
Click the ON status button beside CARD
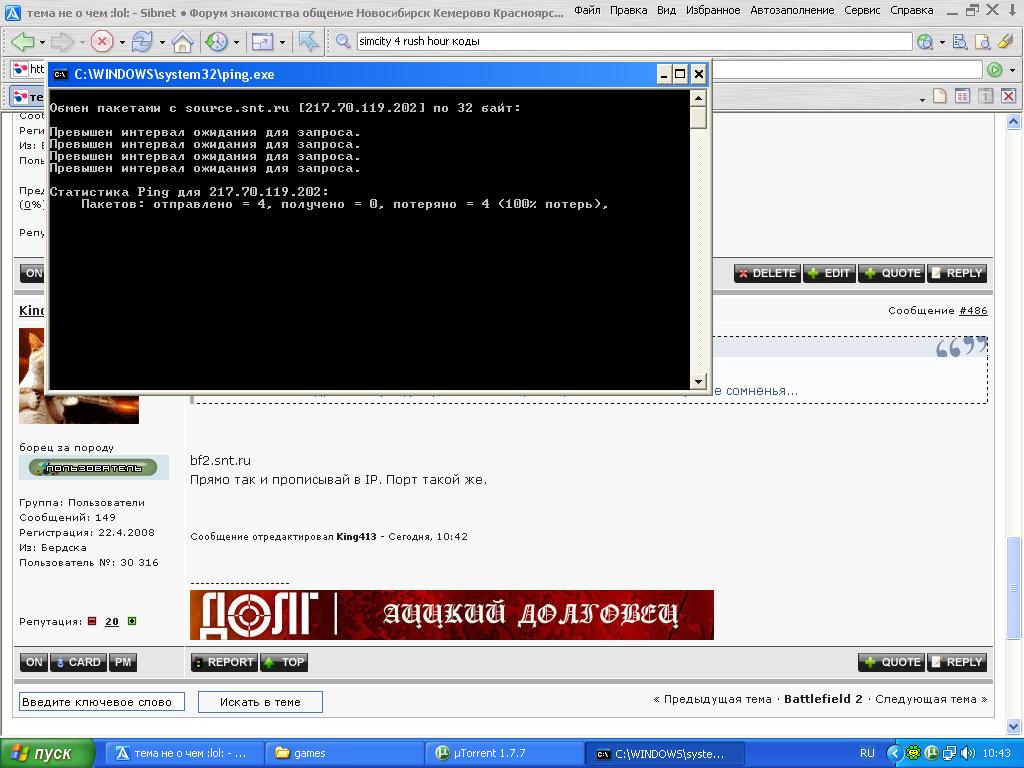(34, 662)
